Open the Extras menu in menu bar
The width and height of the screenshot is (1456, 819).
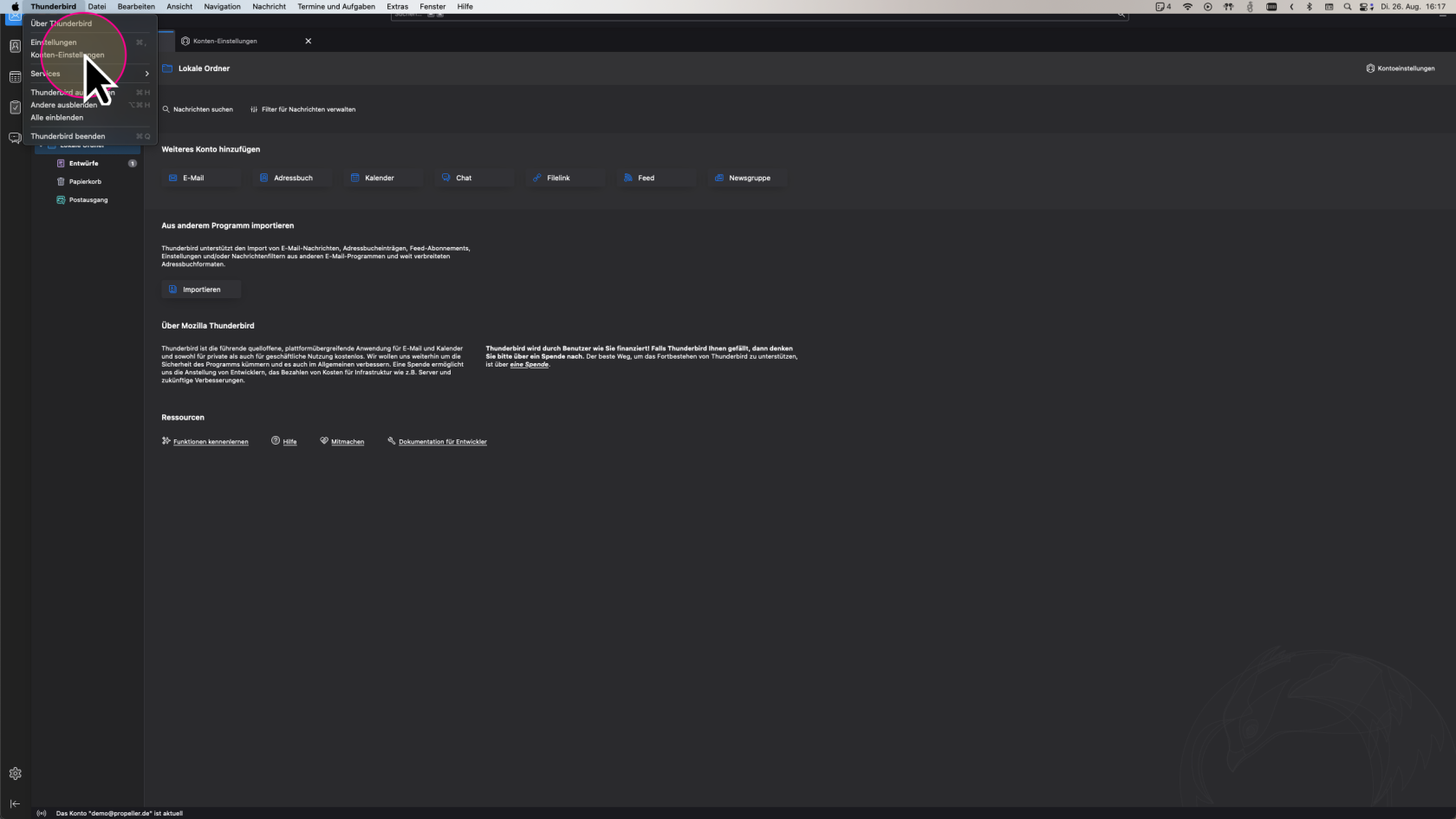(397, 6)
